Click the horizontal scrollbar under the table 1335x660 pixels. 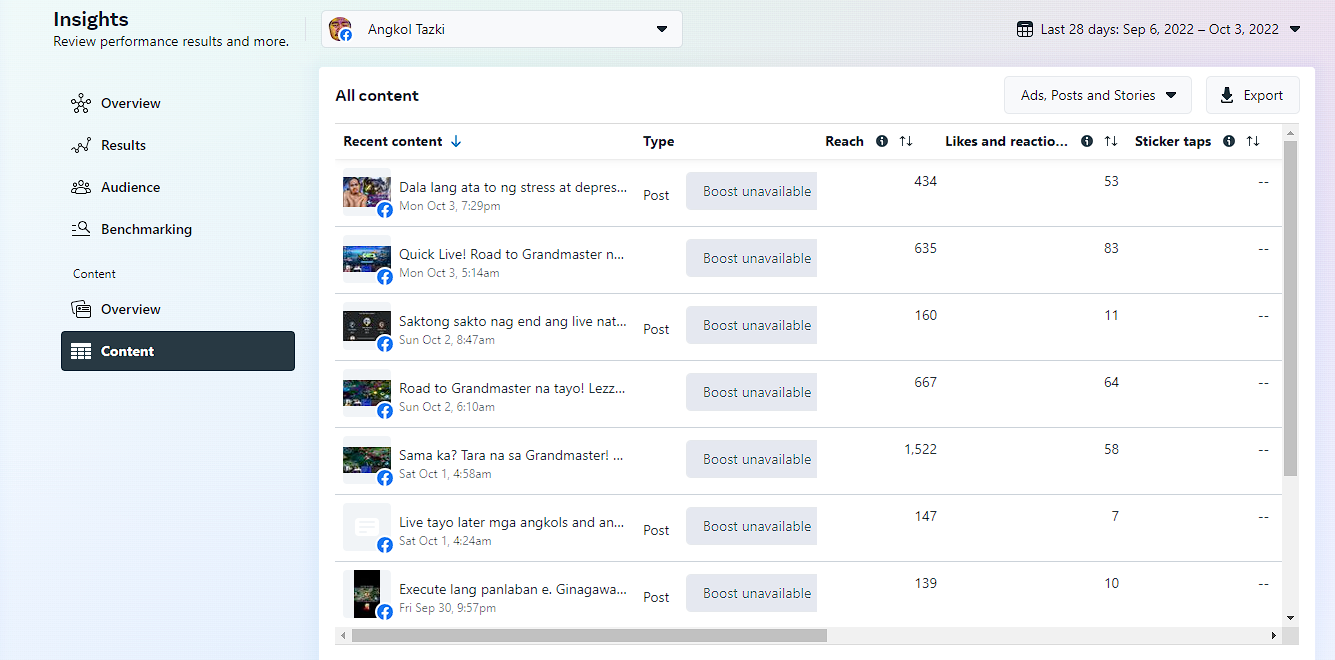589,635
